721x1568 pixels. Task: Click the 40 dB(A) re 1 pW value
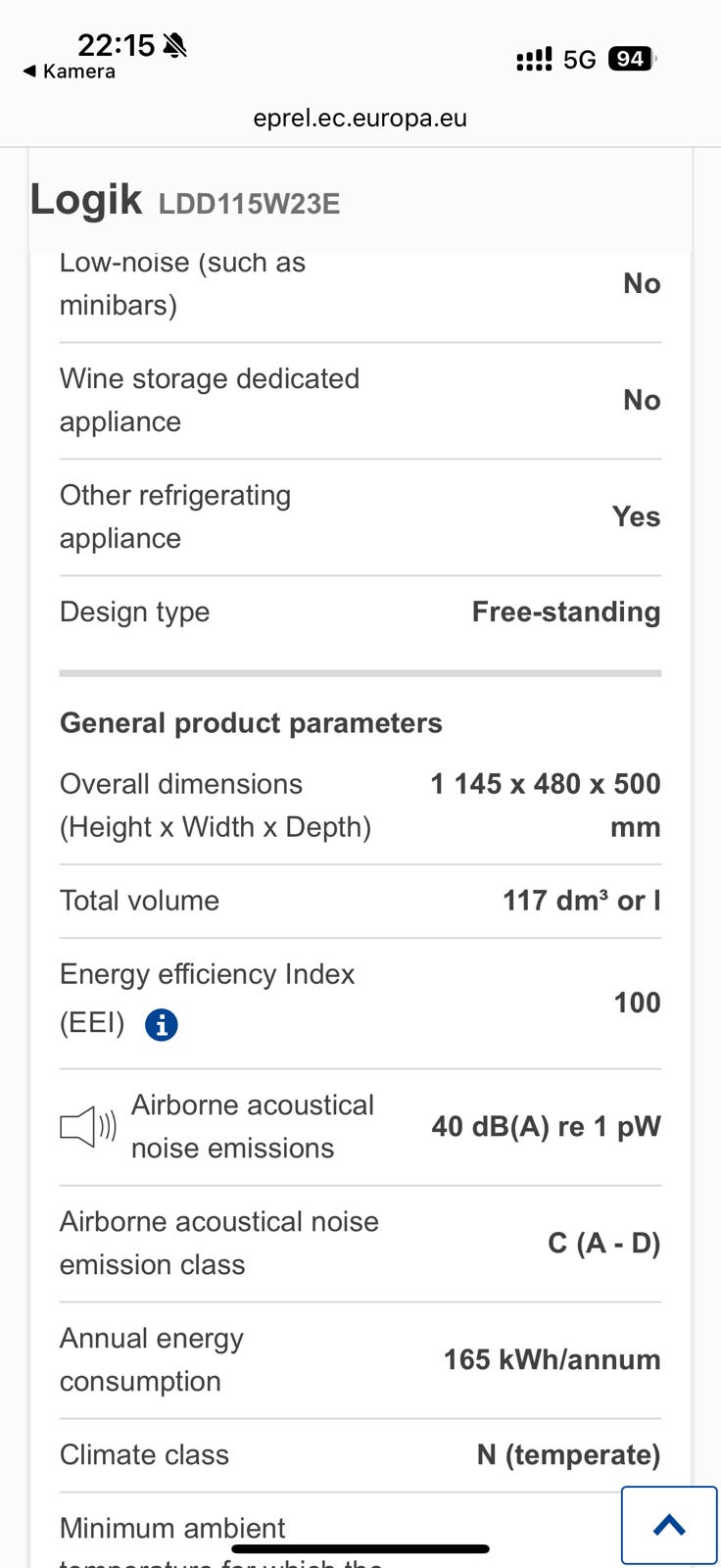click(546, 1126)
